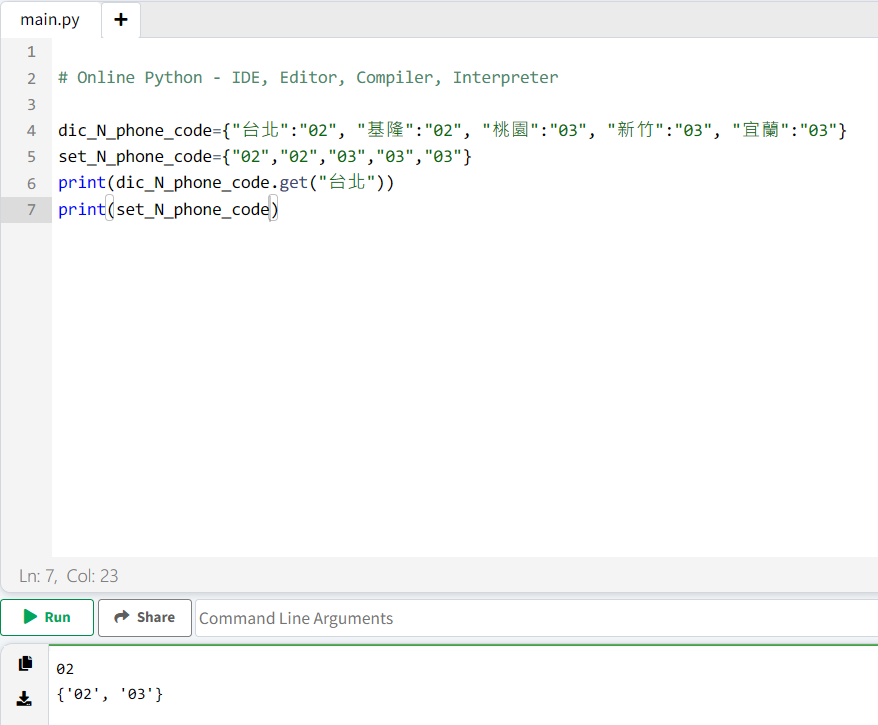Select line number 6 in the gutter
Image resolution: width=878 pixels, height=725 pixels.
[31, 183]
